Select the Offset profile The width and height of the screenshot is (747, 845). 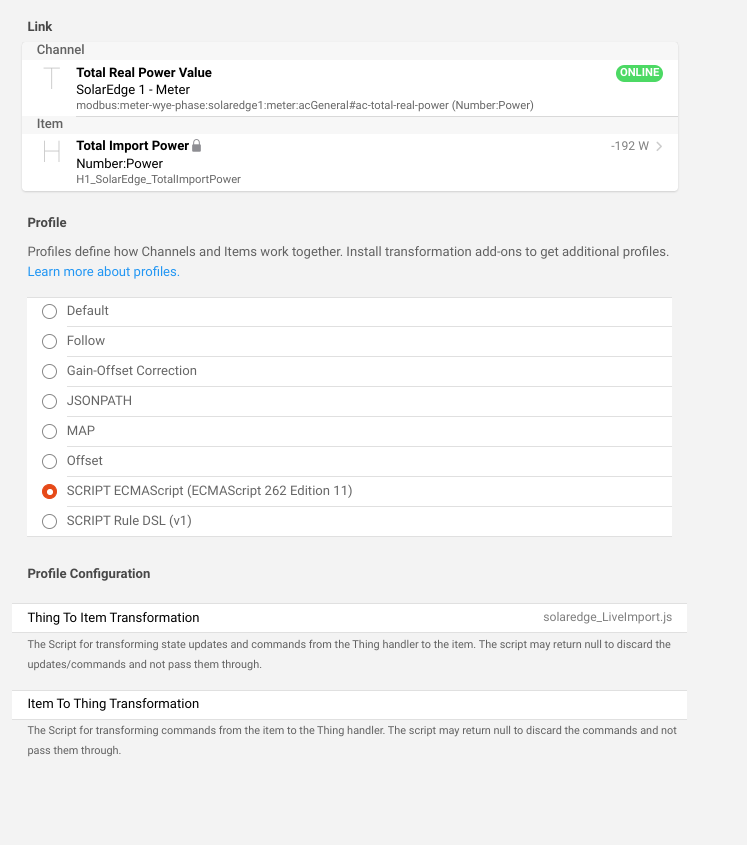tap(50, 461)
